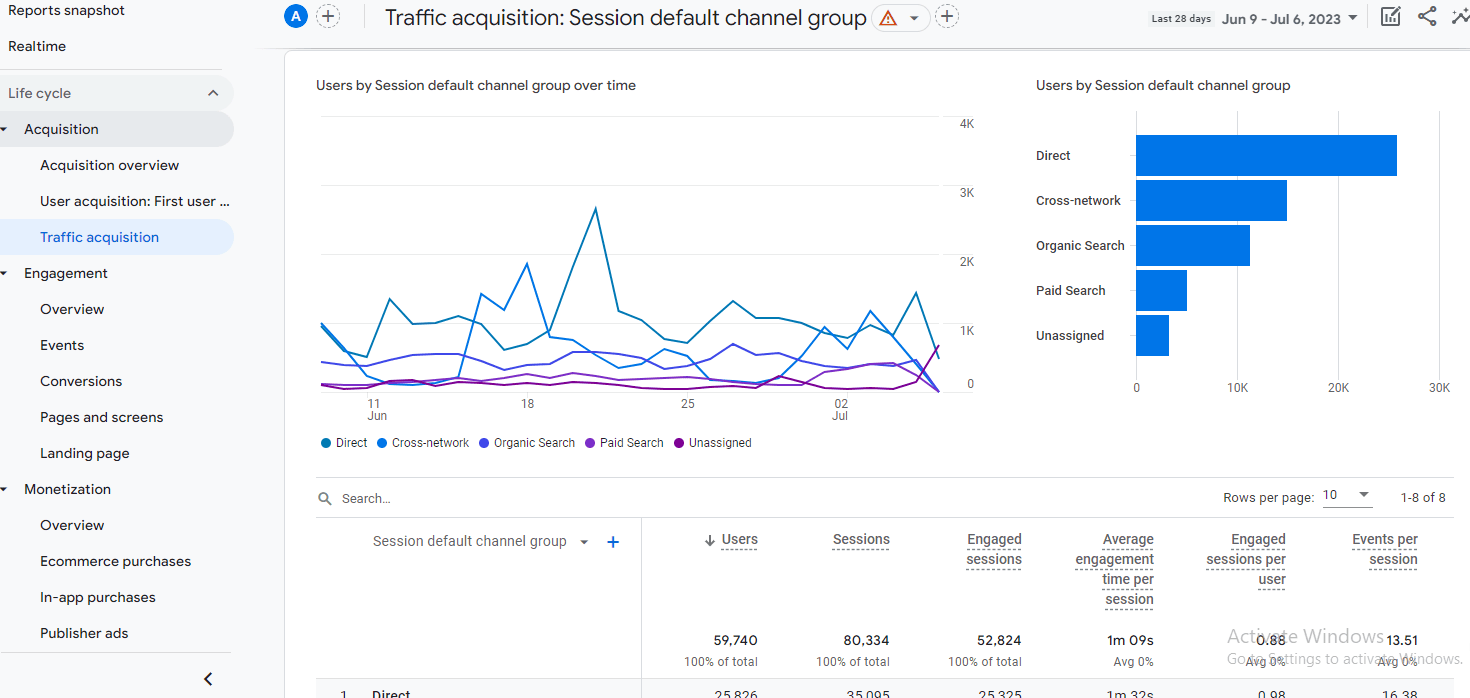
Task: Click the magnifier icon in the table search bar
Action: 324,498
